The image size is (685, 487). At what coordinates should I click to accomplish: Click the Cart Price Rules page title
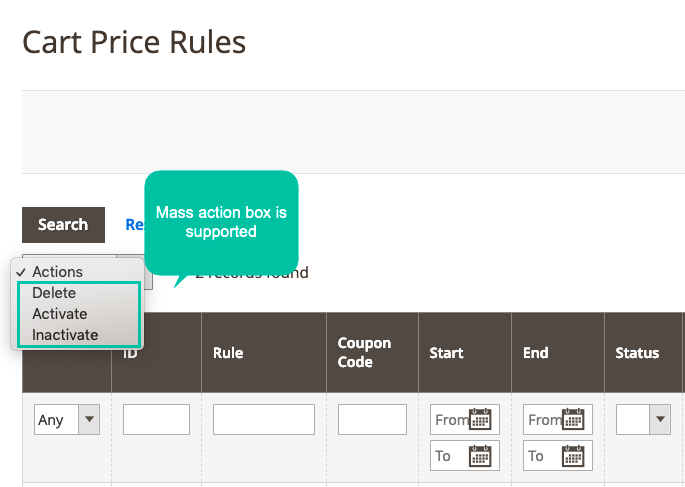click(x=134, y=42)
